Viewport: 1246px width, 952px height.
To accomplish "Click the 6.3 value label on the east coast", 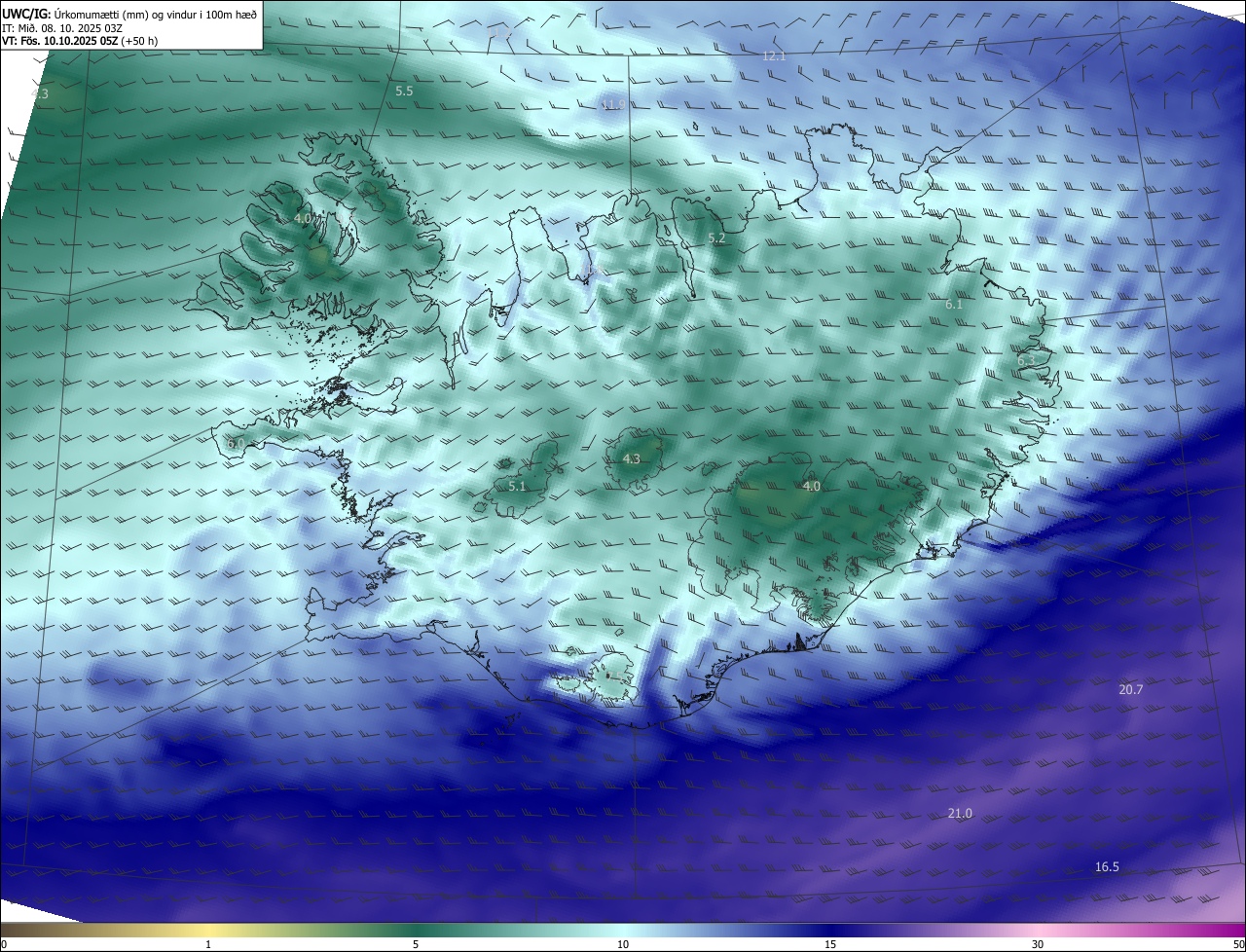I will [1026, 360].
